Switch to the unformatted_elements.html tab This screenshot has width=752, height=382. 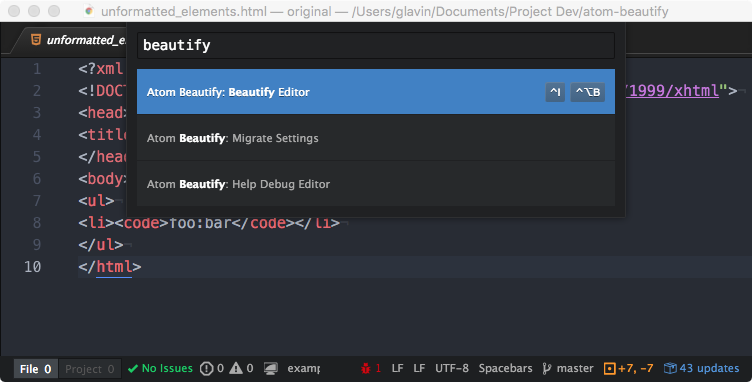(77, 40)
